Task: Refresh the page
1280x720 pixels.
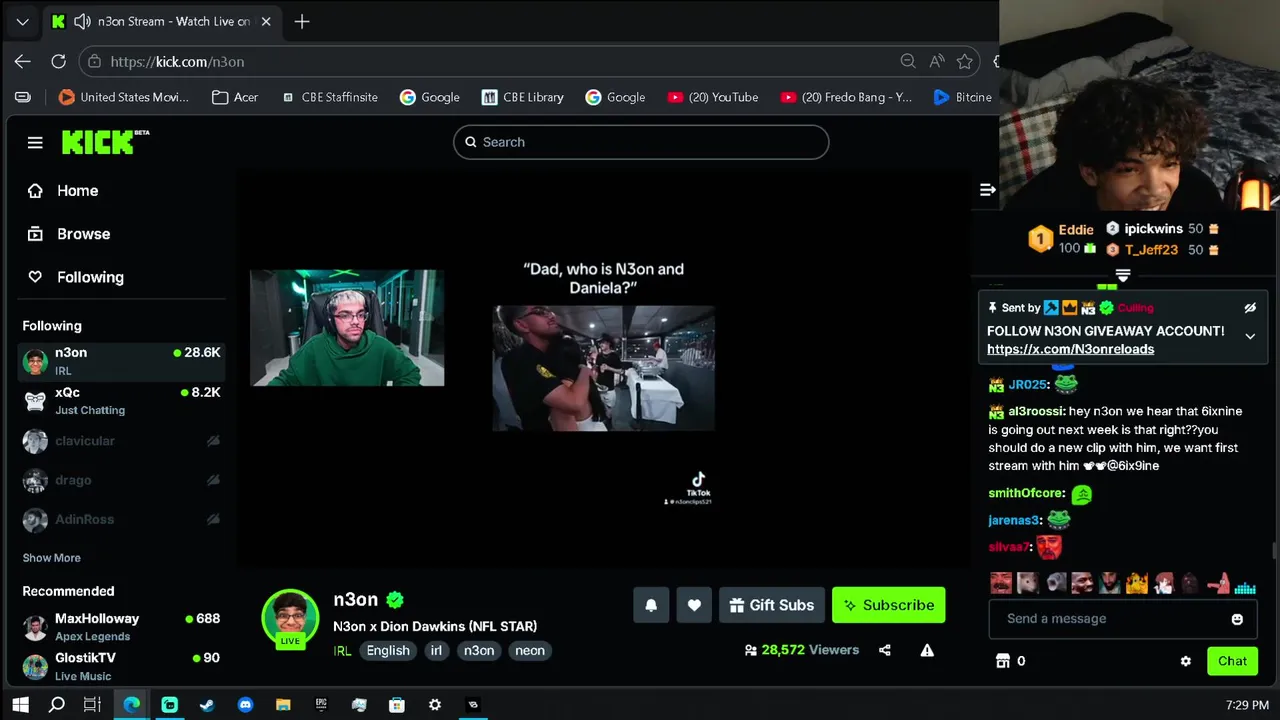Action: (58, 61)
